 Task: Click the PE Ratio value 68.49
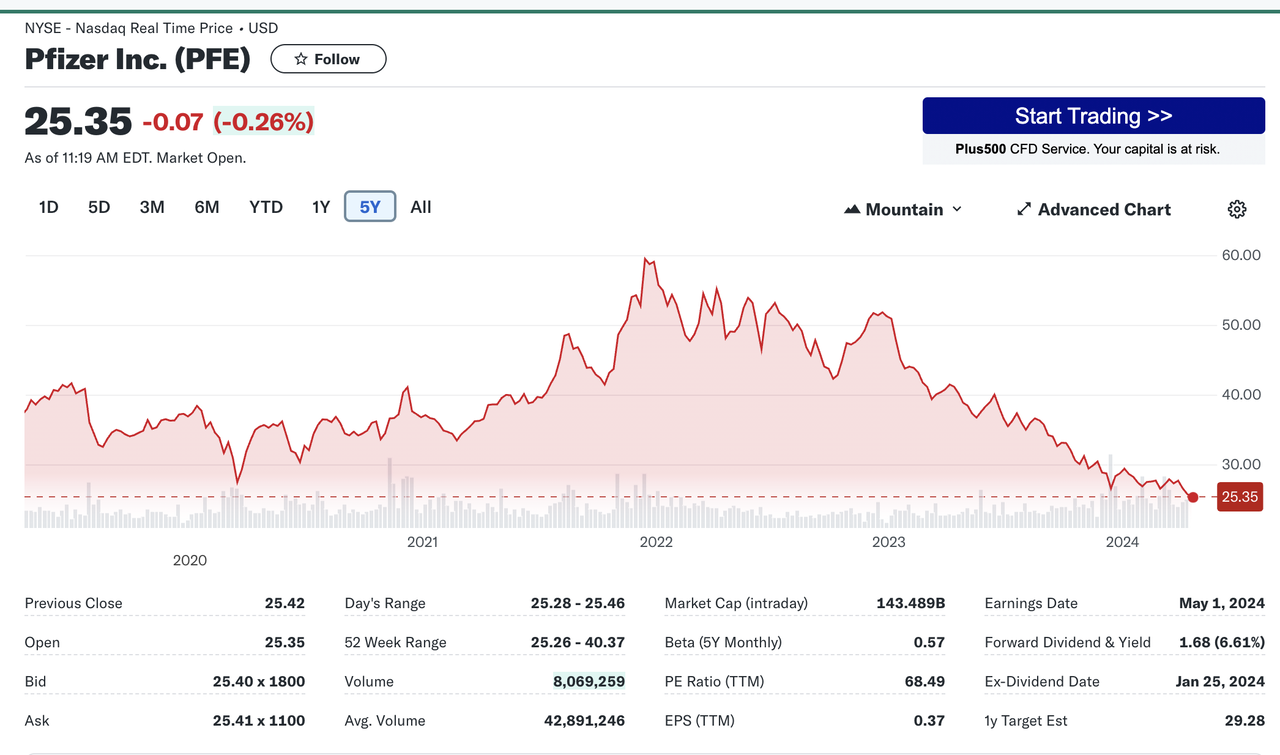925,681
